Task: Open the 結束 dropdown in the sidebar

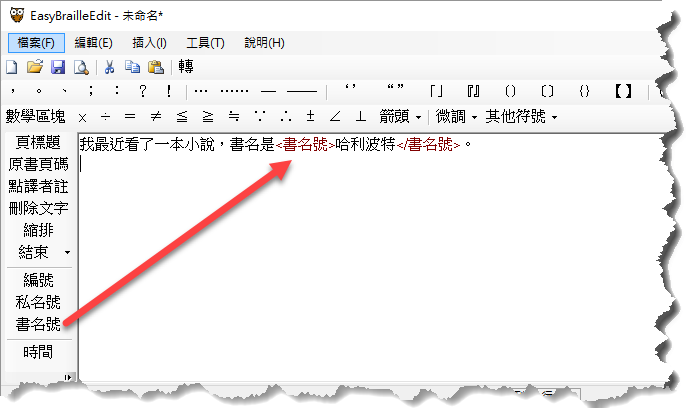Action: point(40,251)
